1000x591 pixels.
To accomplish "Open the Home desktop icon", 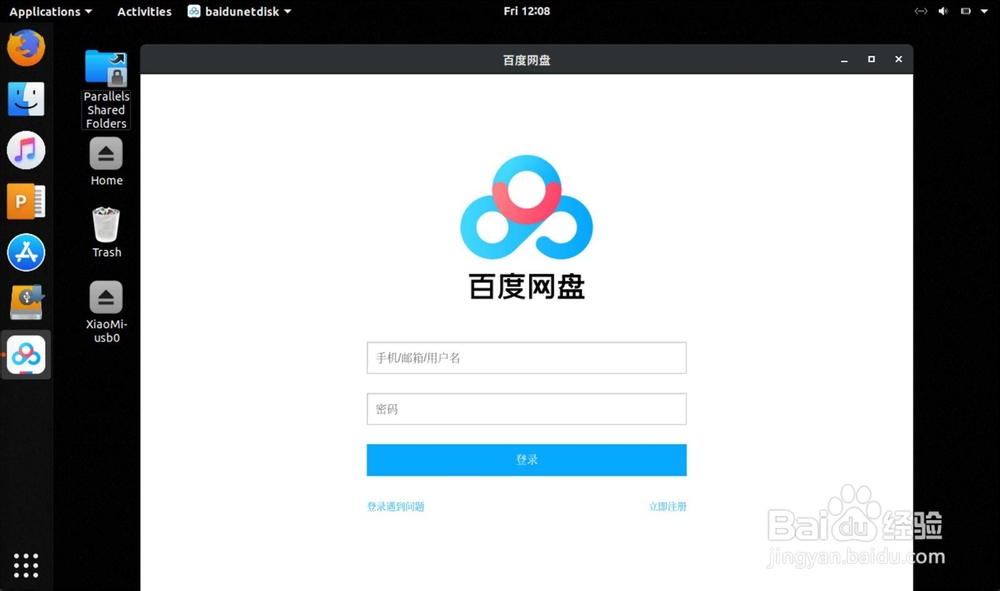I will coord(107,162).
